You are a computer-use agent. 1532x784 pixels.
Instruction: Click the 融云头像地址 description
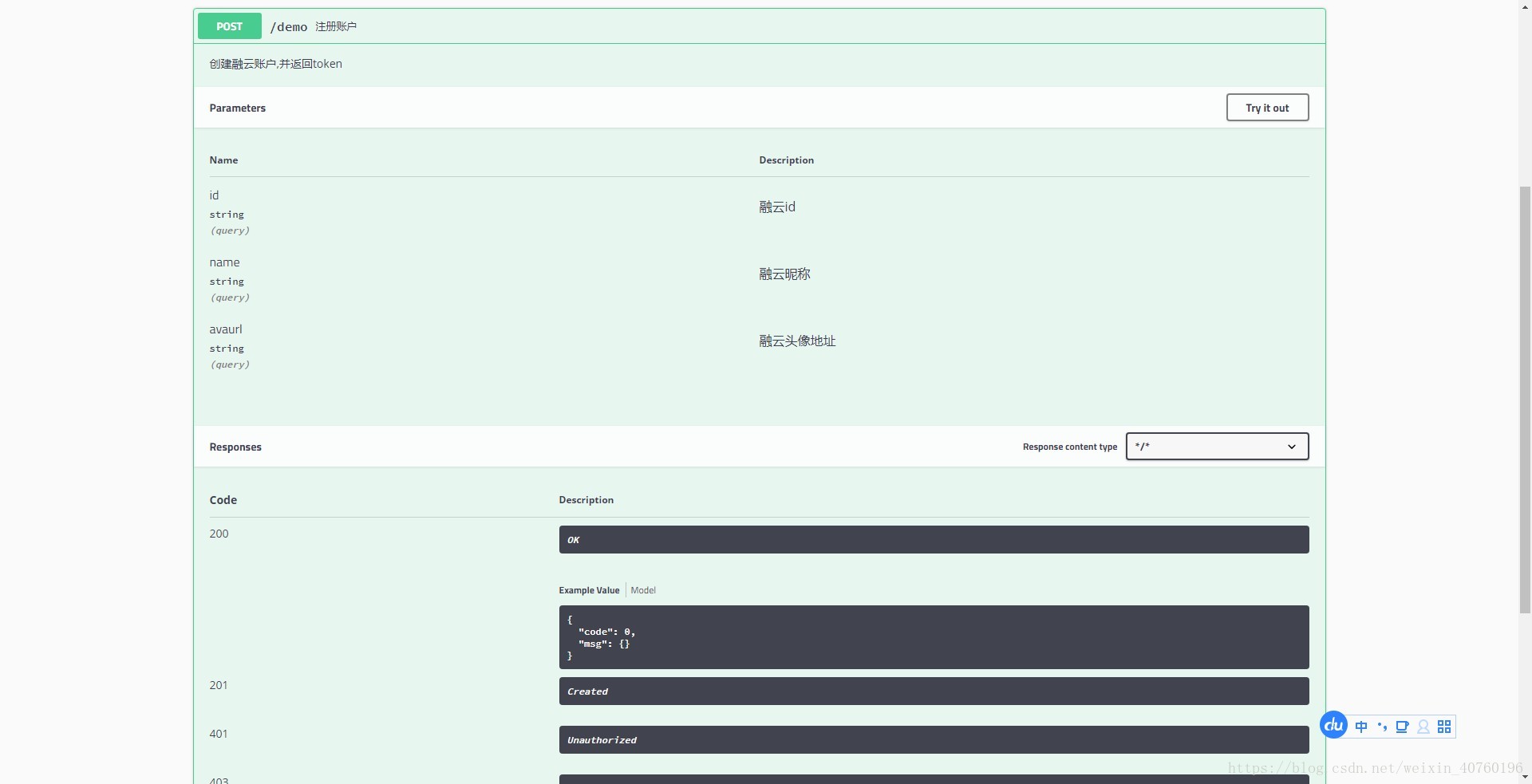[x=797, y=341]
